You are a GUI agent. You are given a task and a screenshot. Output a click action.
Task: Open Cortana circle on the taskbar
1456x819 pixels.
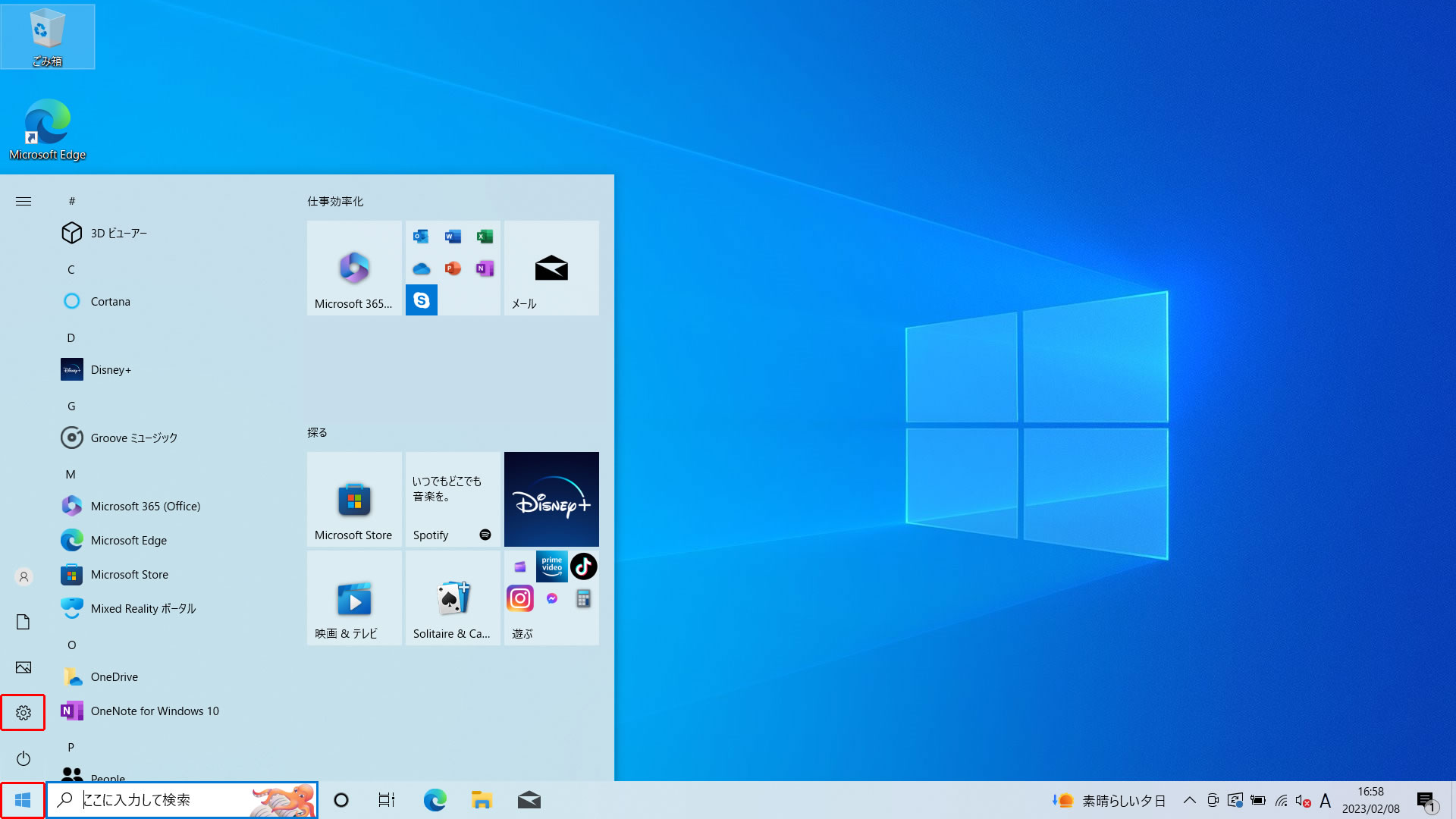coord(341,800)
